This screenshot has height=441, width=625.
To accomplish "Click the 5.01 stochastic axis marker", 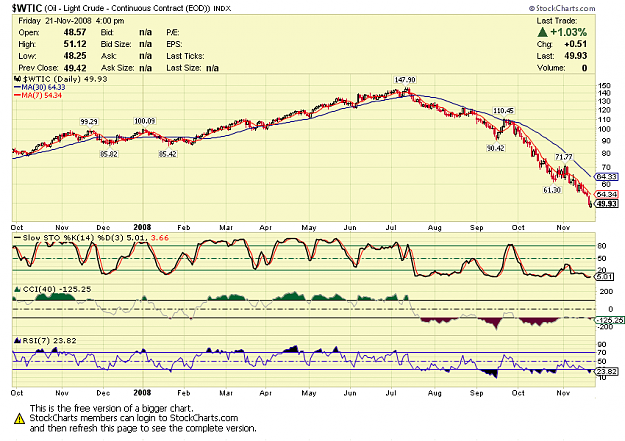I will [605, 276].
